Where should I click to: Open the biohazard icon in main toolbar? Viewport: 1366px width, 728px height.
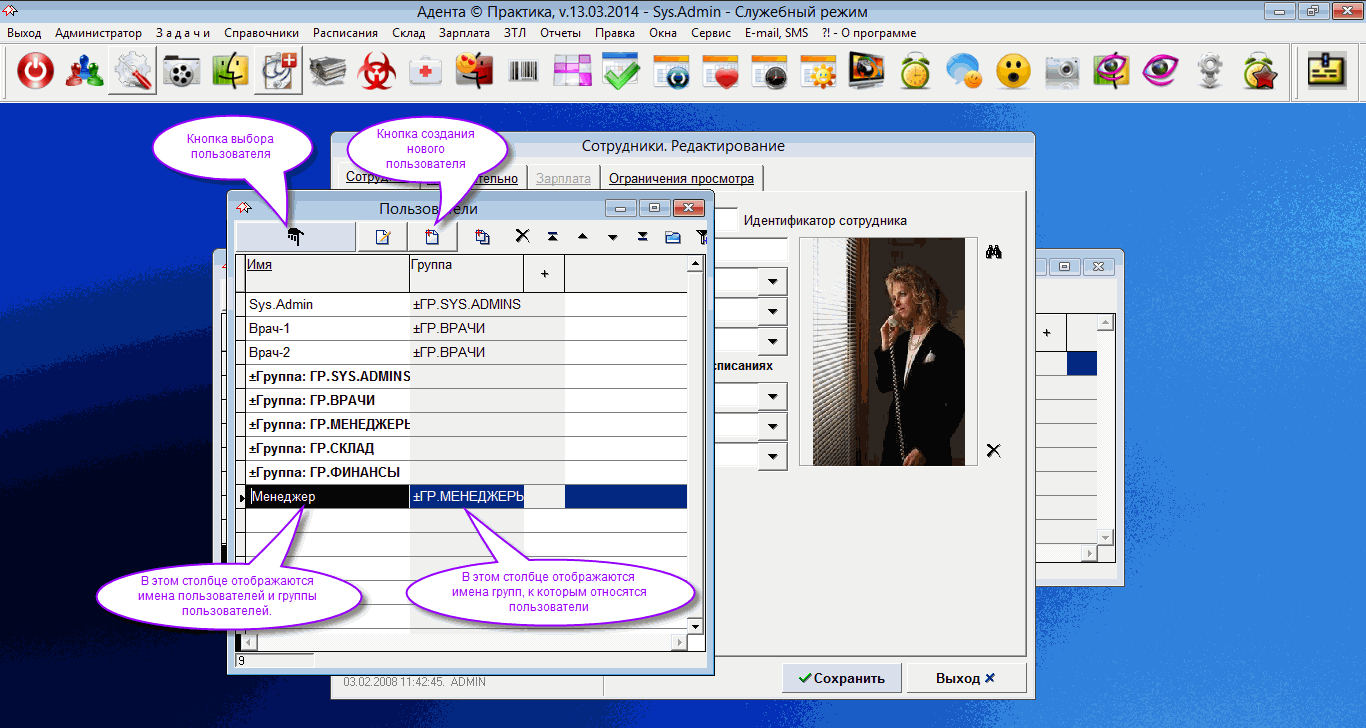378,72
